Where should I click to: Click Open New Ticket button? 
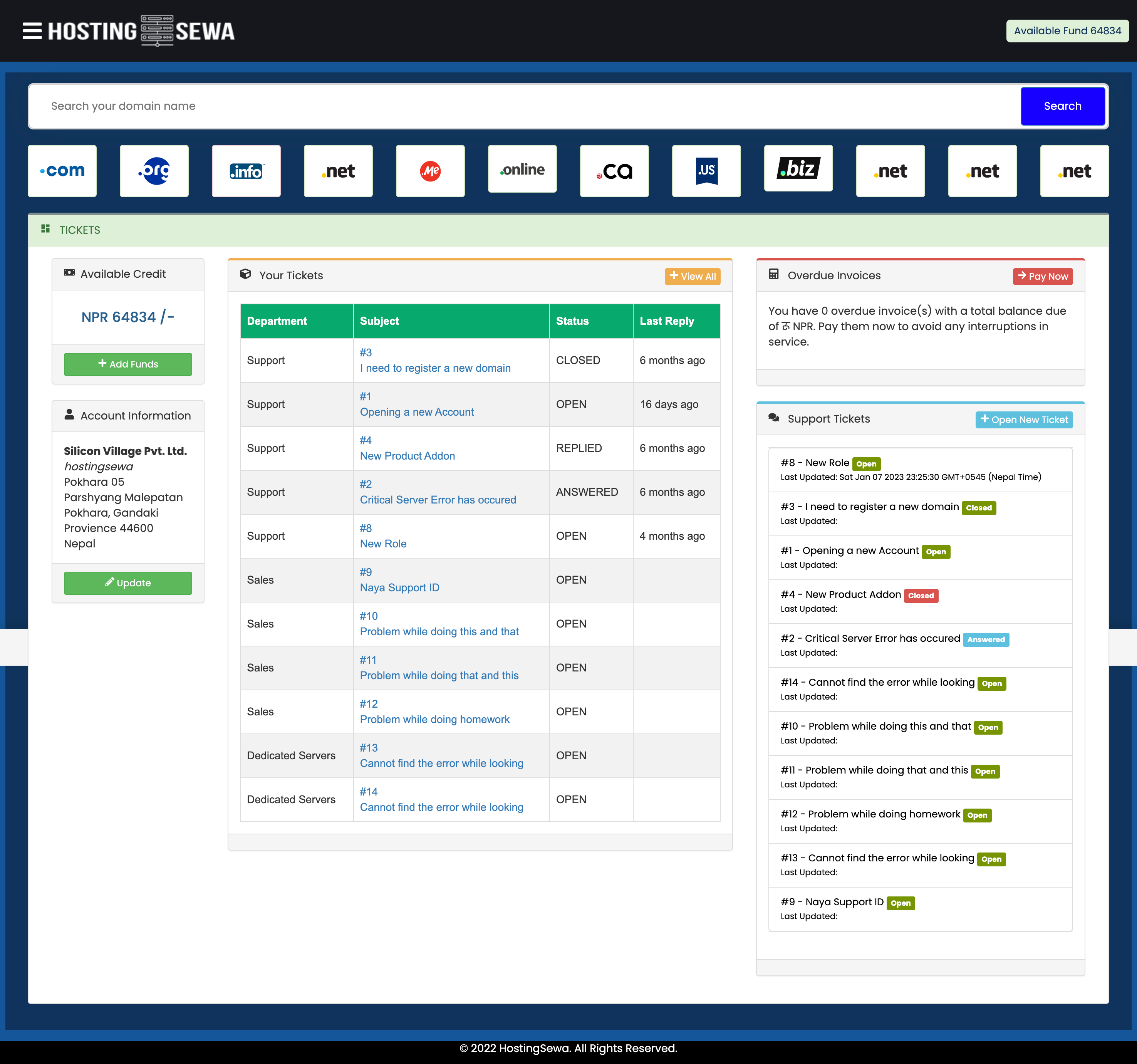(1024, 419)
